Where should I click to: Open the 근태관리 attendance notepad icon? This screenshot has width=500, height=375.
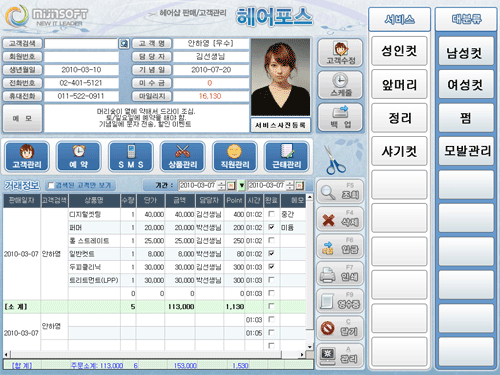coord(287,156)
